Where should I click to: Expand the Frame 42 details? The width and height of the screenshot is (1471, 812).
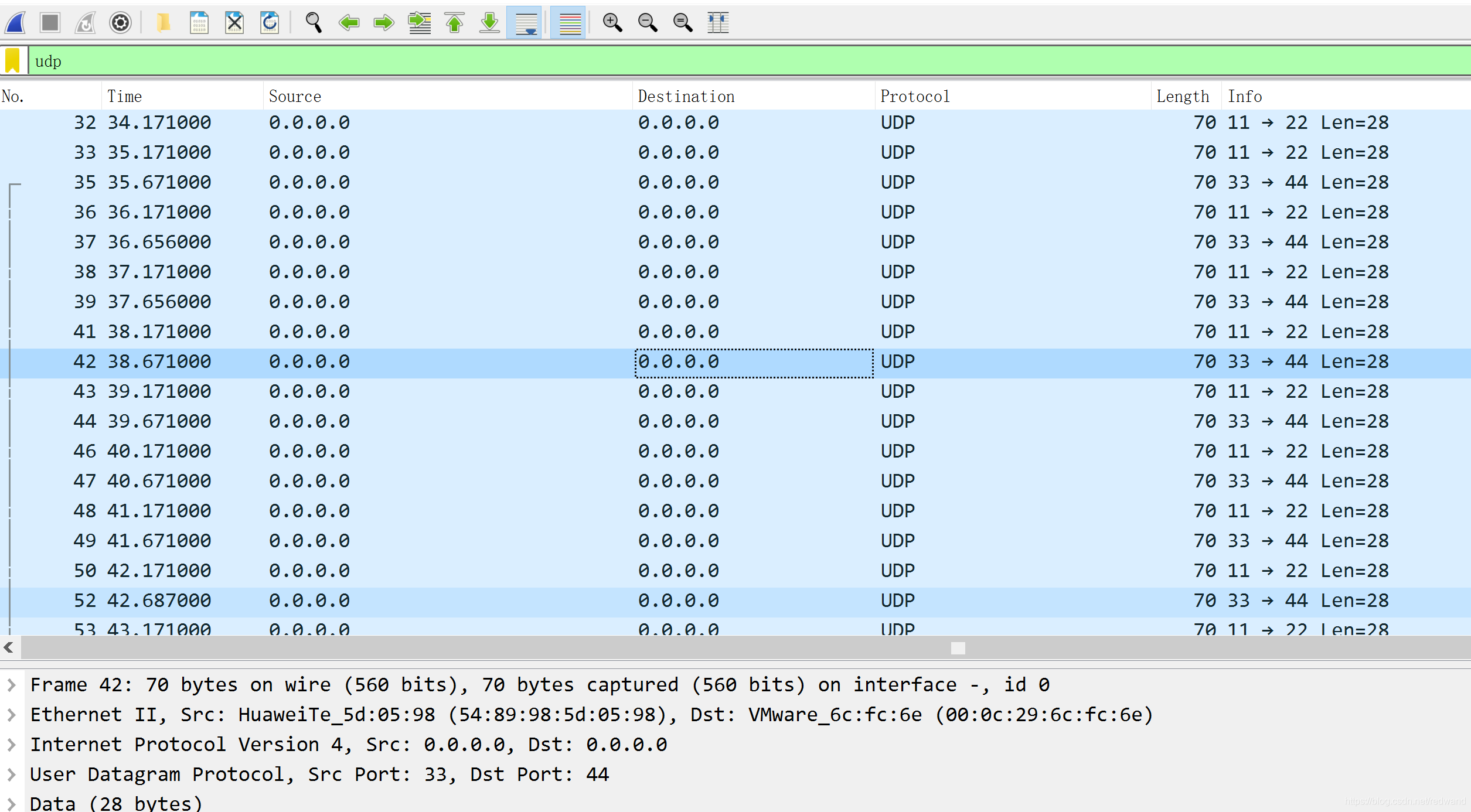[11, 684]
